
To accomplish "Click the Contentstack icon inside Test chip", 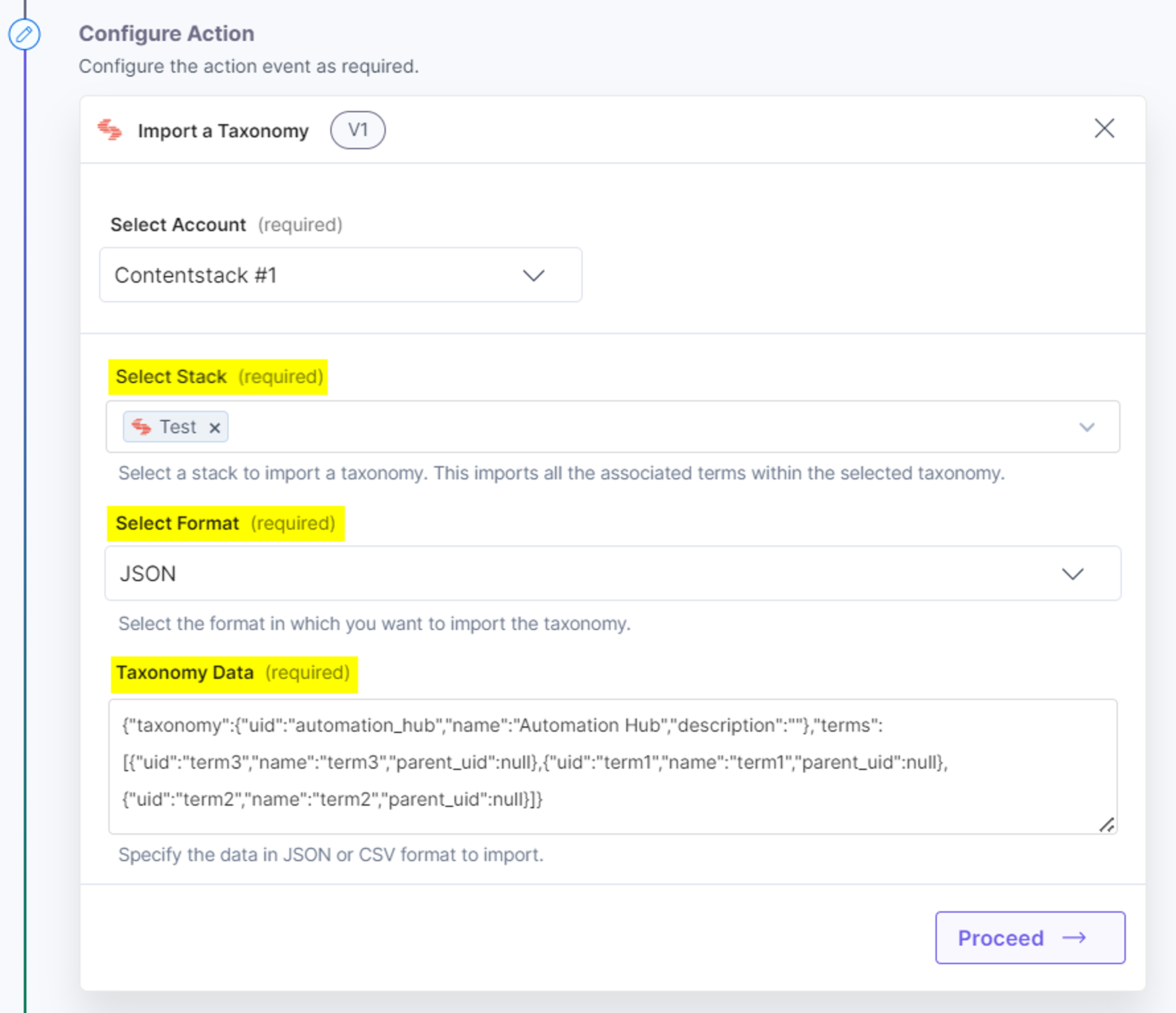I will coord(141,427).
